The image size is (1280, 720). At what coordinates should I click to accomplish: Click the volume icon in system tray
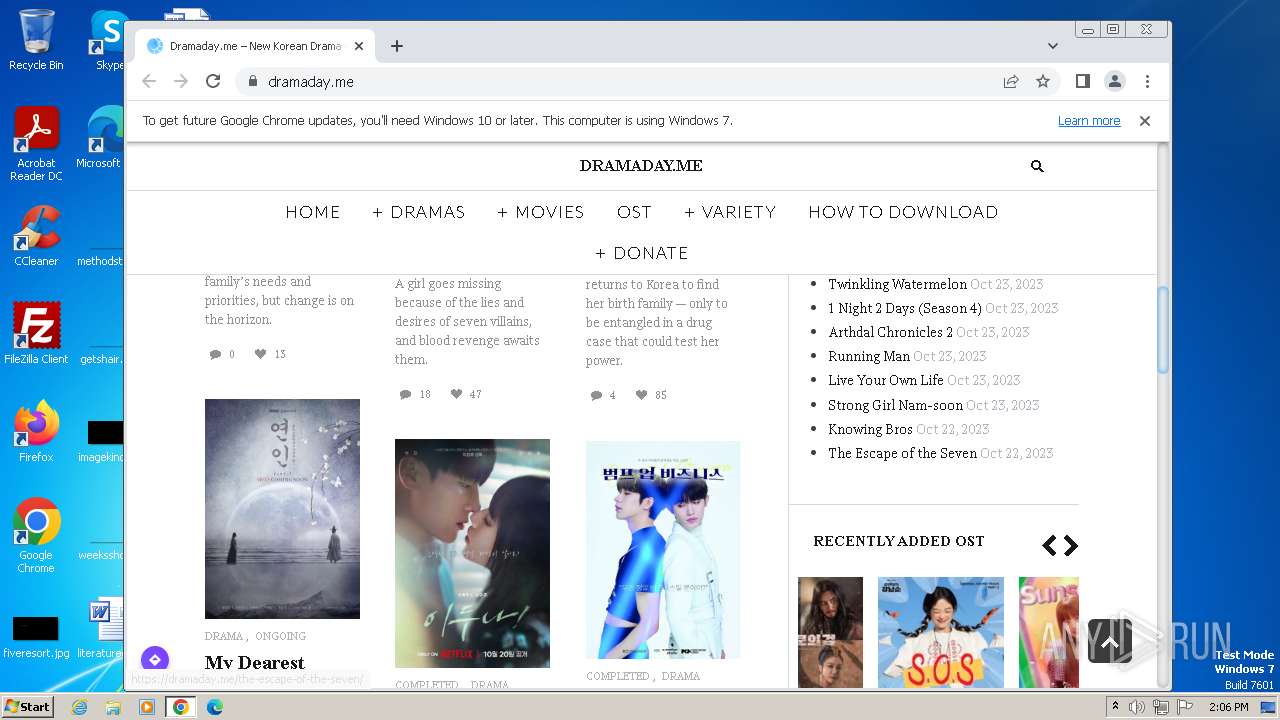(1137, 707)
